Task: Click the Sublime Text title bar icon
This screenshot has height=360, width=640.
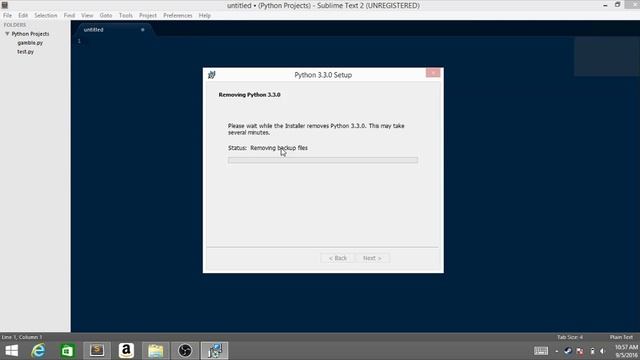Action: click(x=4, y=5)
